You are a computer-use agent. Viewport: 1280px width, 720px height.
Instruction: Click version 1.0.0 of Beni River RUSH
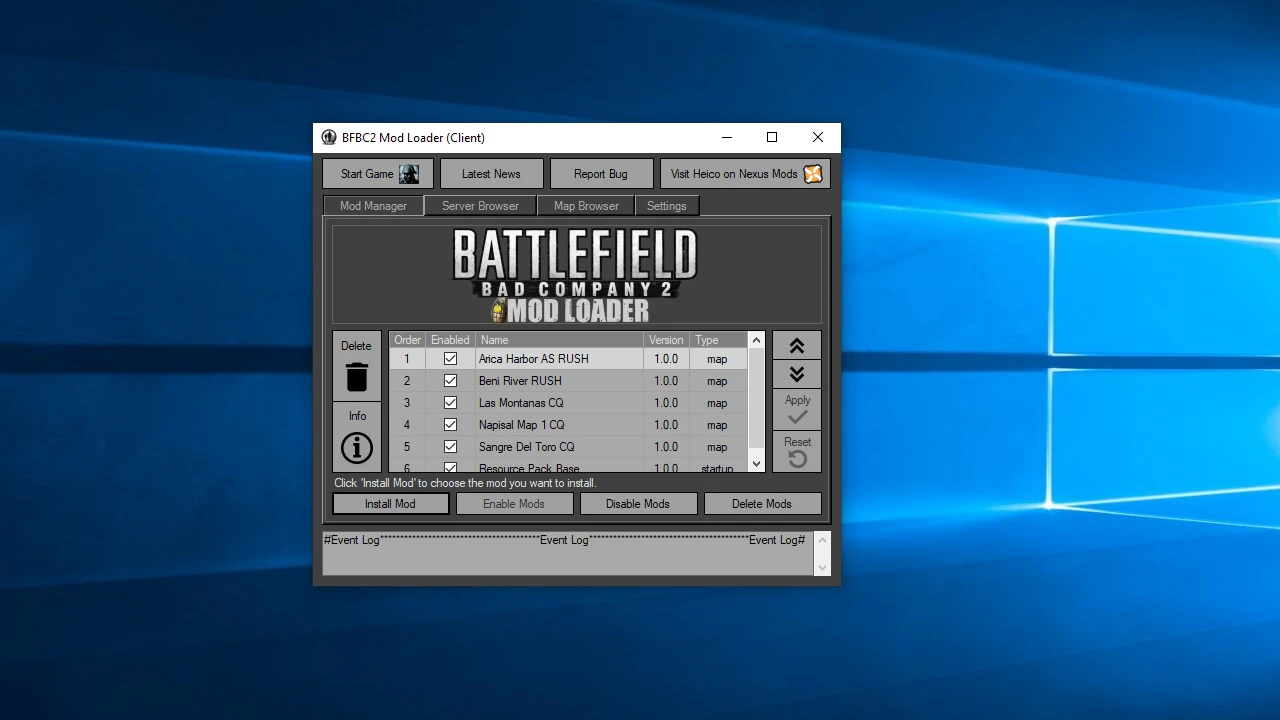pyautogui.click(x=666, y=381)
